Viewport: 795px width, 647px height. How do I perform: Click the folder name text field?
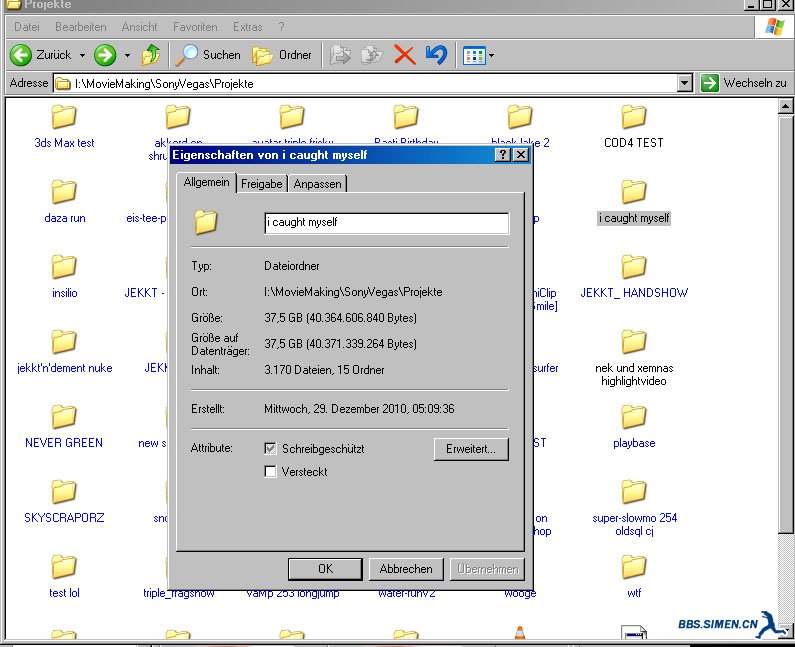tap(386, 223)
